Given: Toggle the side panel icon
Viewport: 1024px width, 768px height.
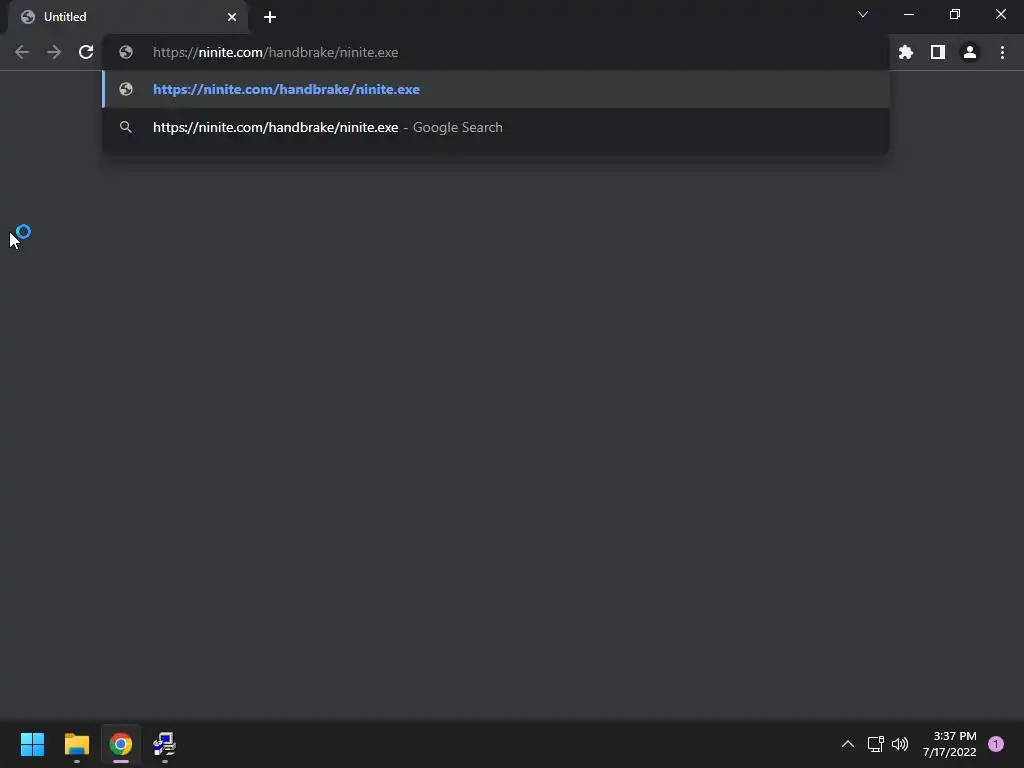Looking at the screenshot, I should point(938,52).
